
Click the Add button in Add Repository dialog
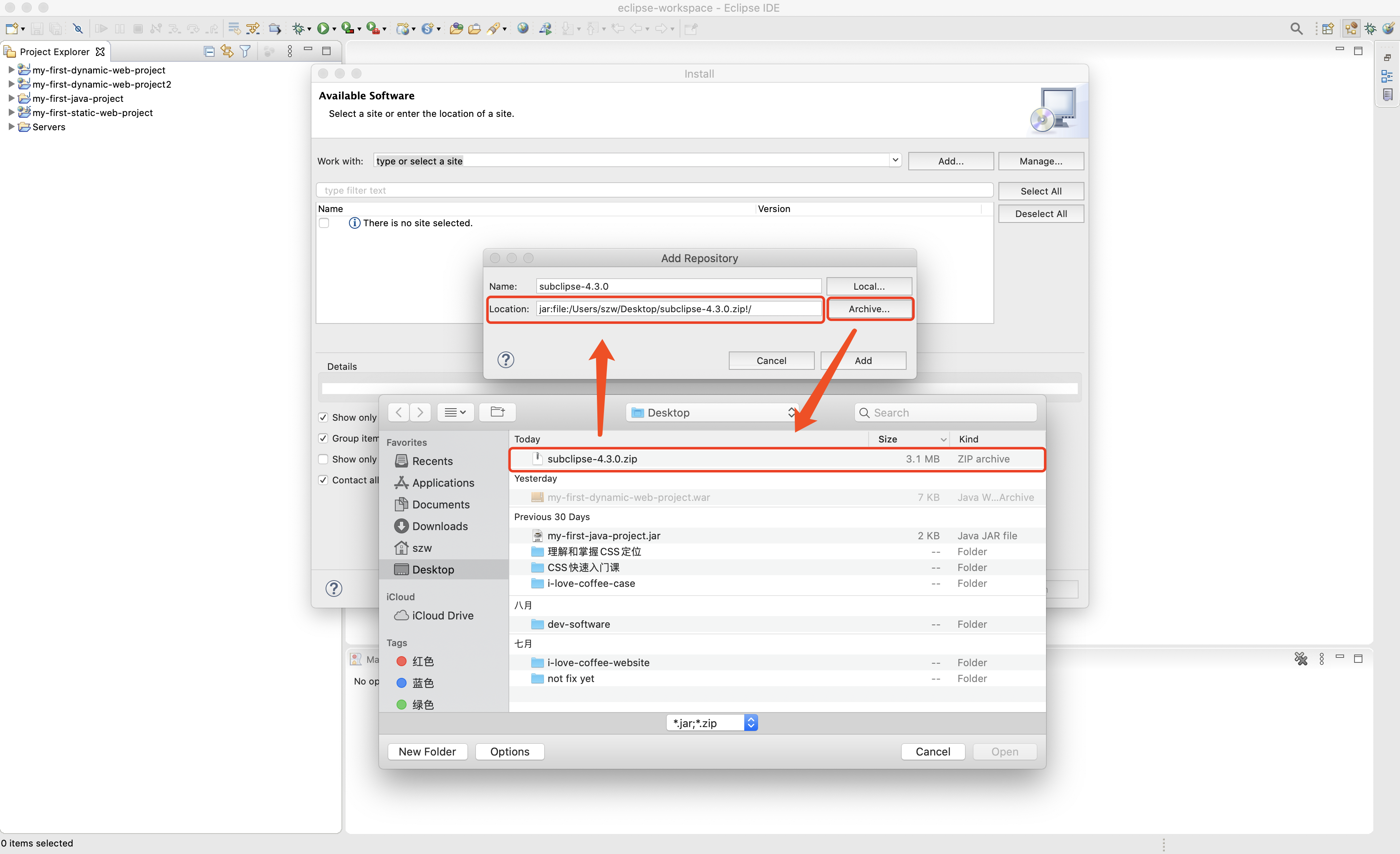click(863, 360)
